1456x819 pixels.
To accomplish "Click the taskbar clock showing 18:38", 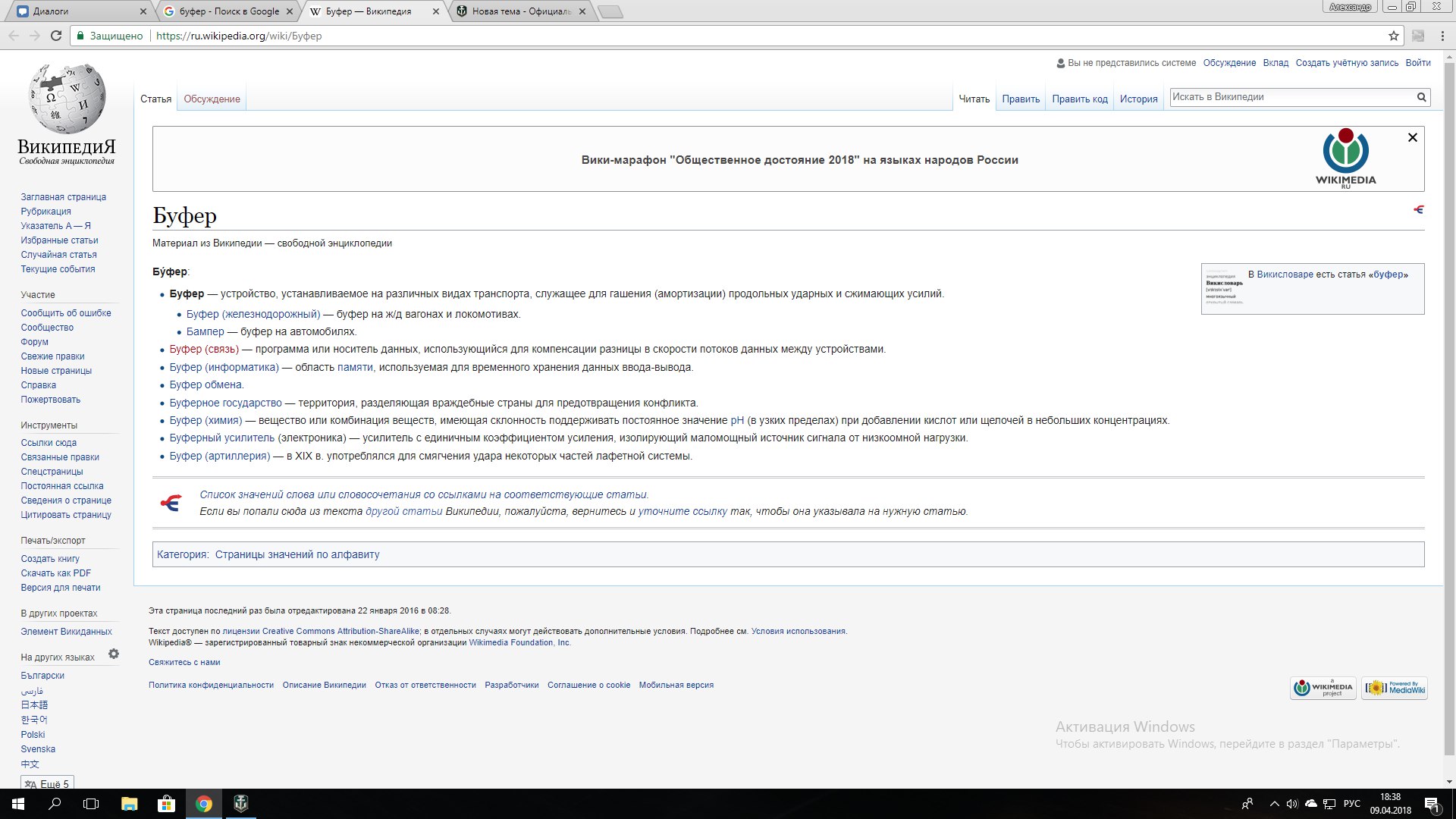I will point(1390,804).
